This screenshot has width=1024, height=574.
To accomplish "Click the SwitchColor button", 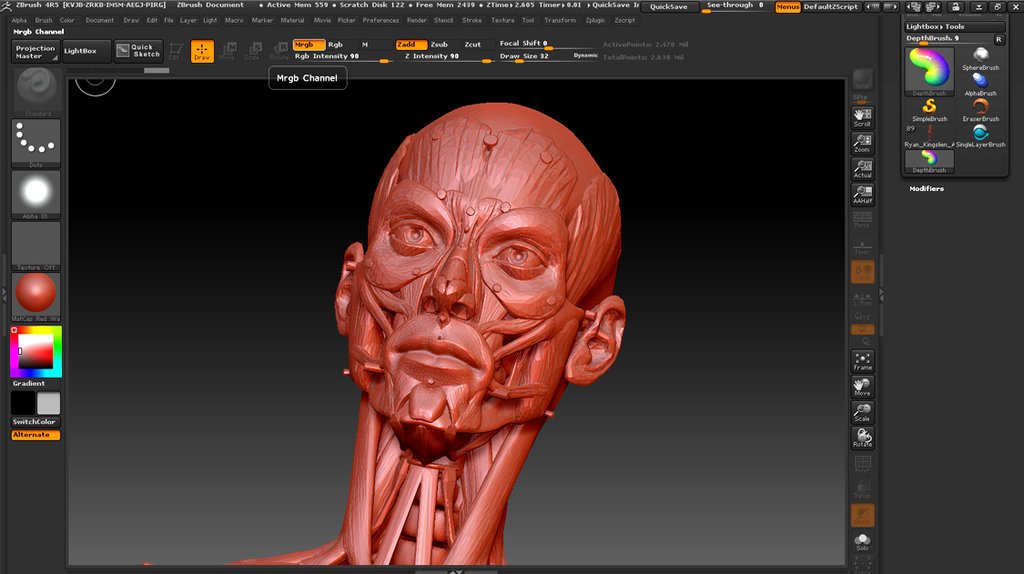I will [36, 422].
